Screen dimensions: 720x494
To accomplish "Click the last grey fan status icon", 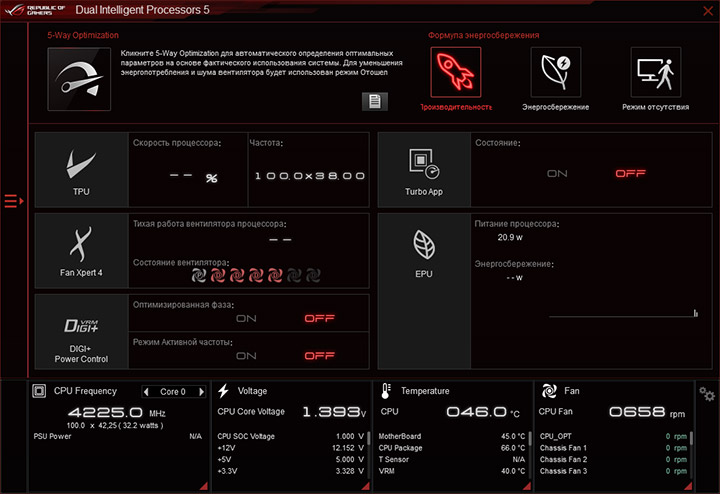I will 313,275.
